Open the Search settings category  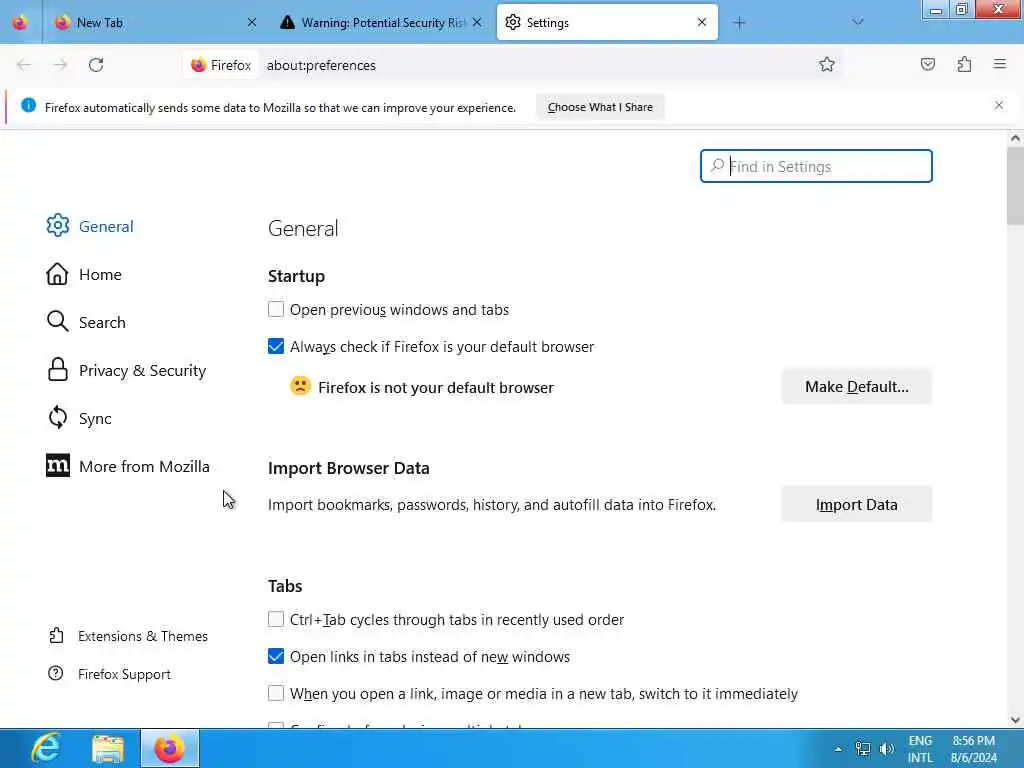[86, 322]
